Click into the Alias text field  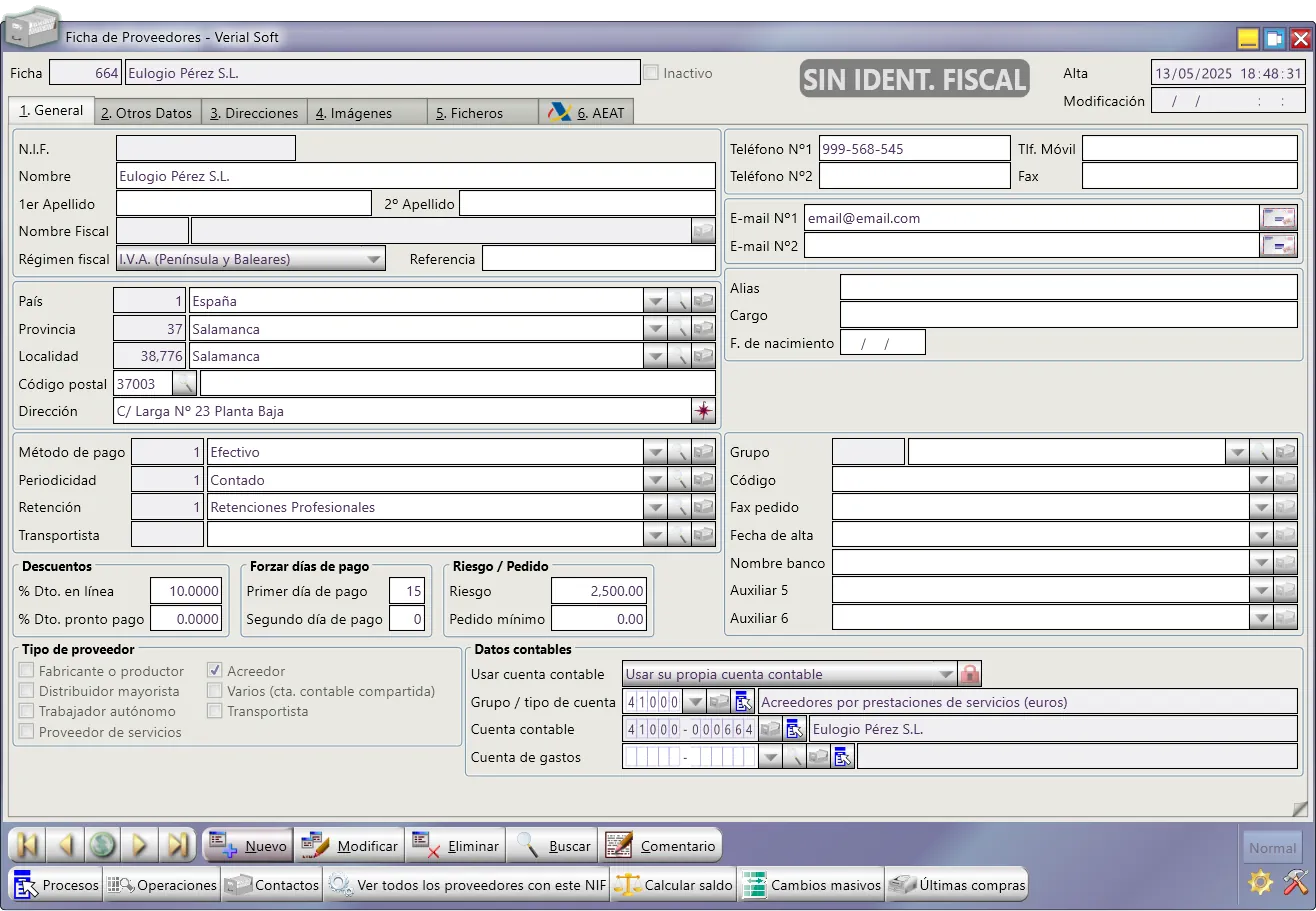click(1068, 288)
